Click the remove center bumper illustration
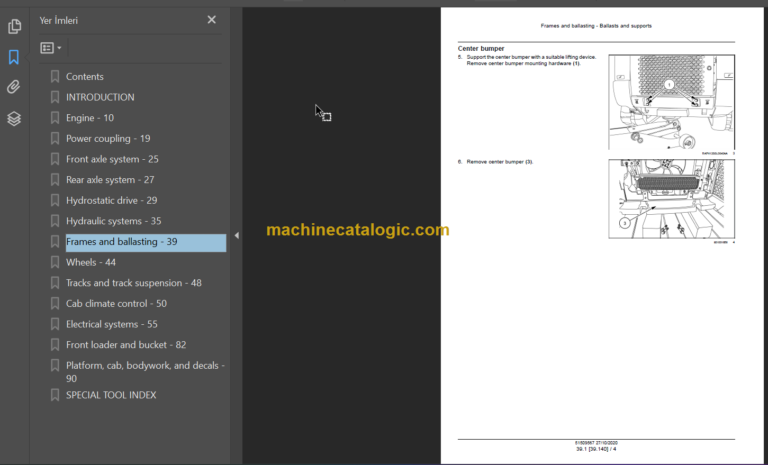The width and height of the screenshot is (768, 465). click(x=672, y=199)
